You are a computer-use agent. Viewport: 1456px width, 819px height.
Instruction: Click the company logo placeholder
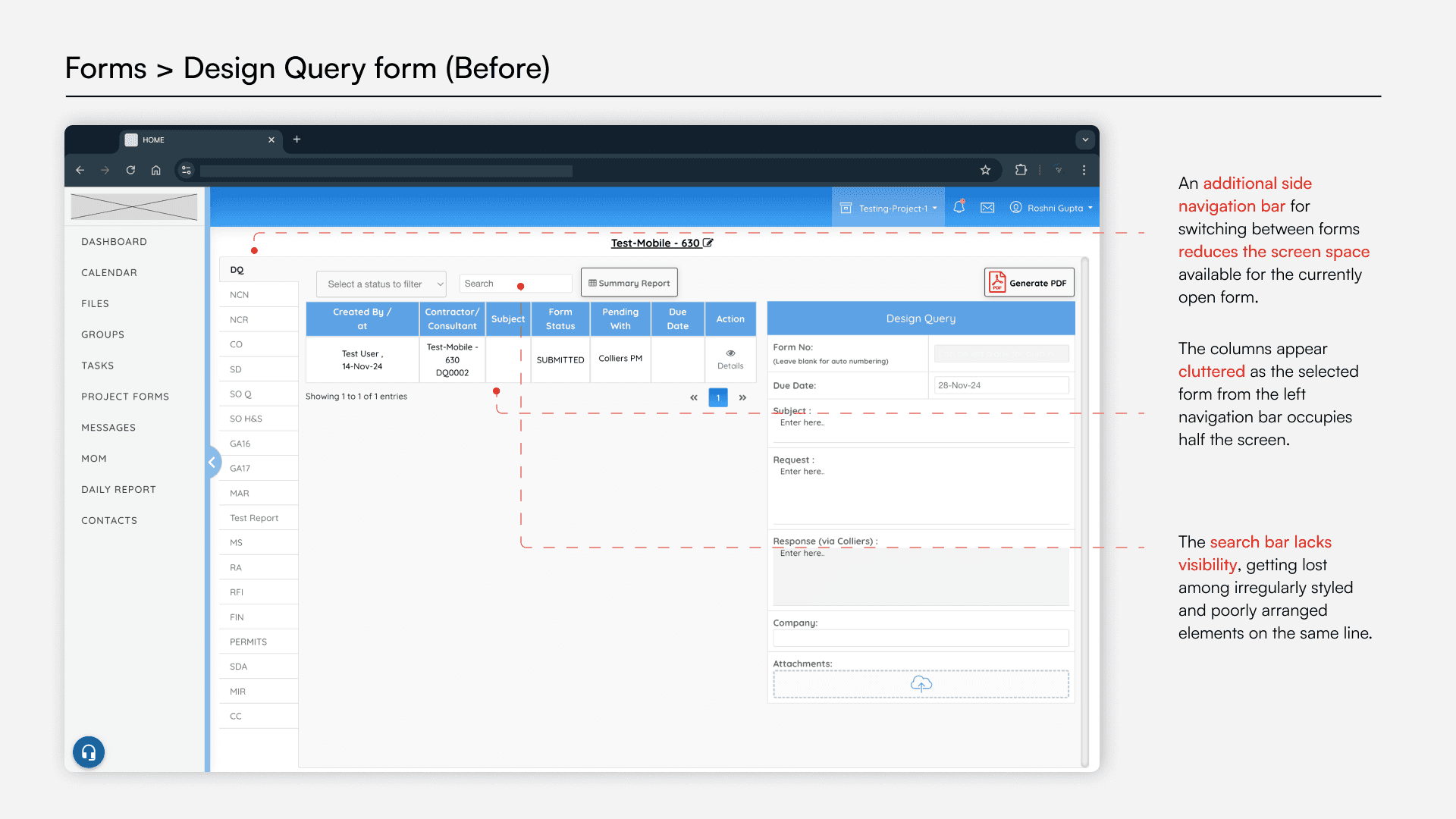(x=134, y=206)
